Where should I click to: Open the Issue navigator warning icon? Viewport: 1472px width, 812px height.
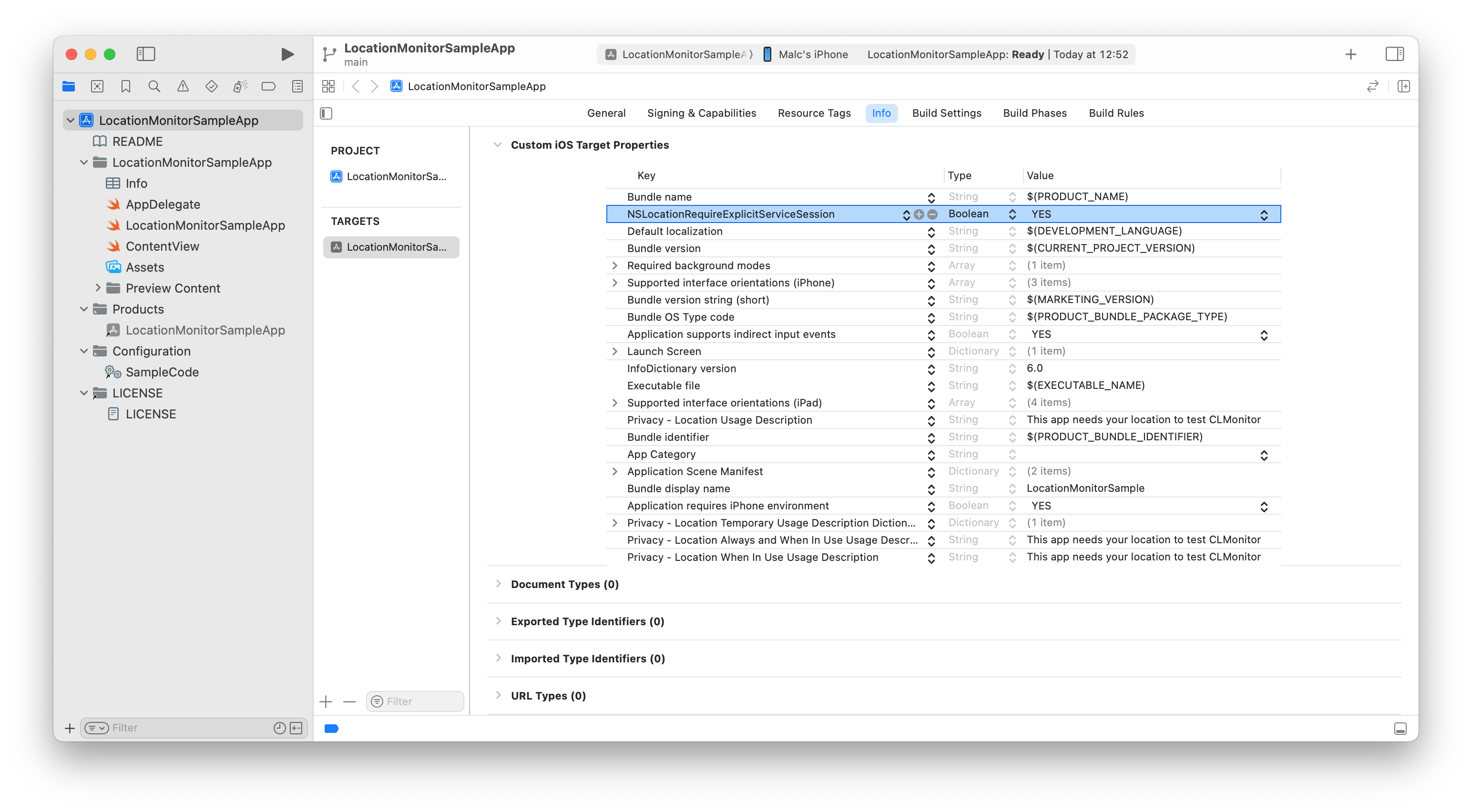[183, 86]
